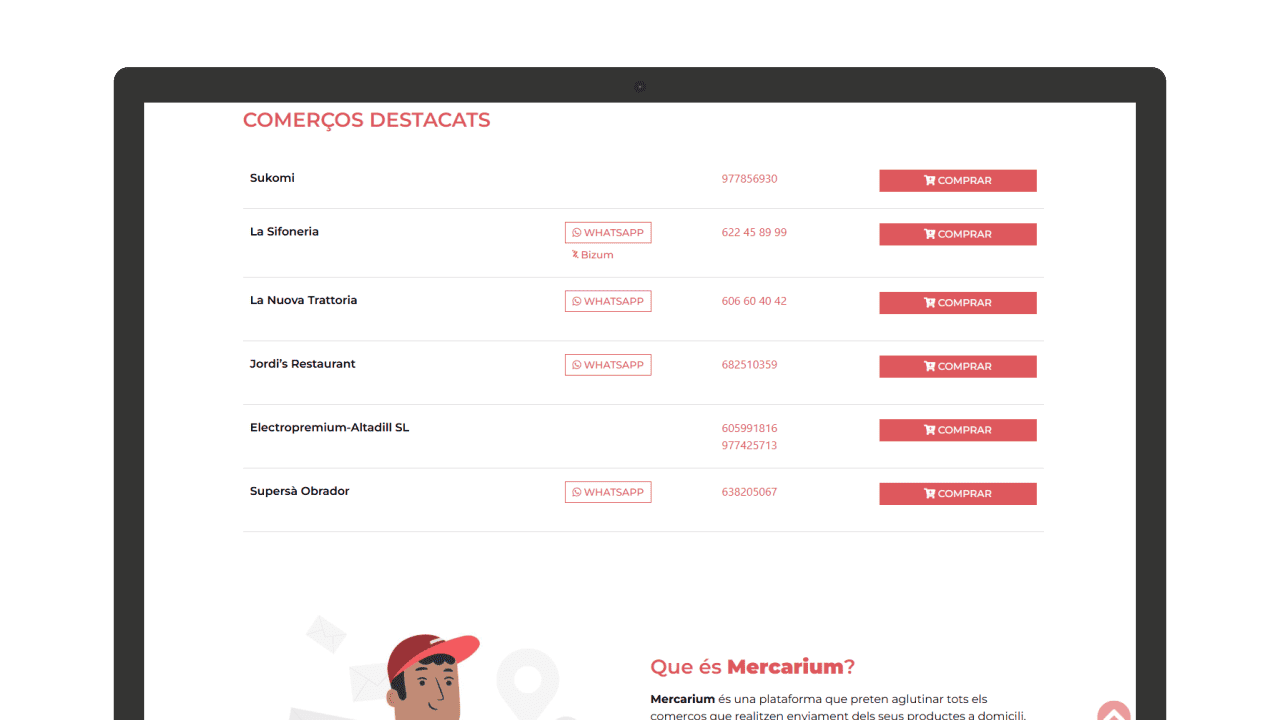
Task: Open La Nuova Trattoria shop name
Action: pyautogui.click(x=303, y=300)
